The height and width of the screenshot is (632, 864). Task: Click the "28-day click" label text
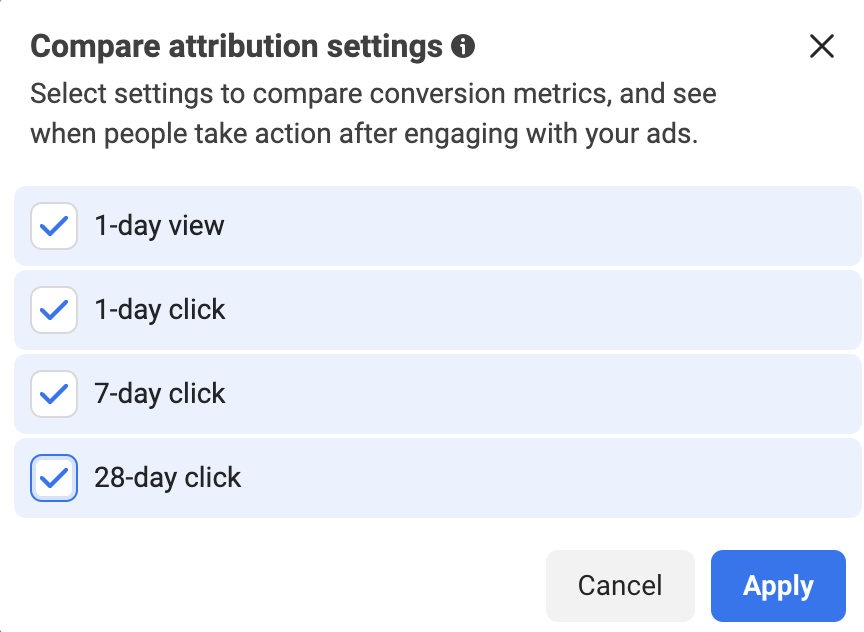pyautogui.click(x=168, y=478)
